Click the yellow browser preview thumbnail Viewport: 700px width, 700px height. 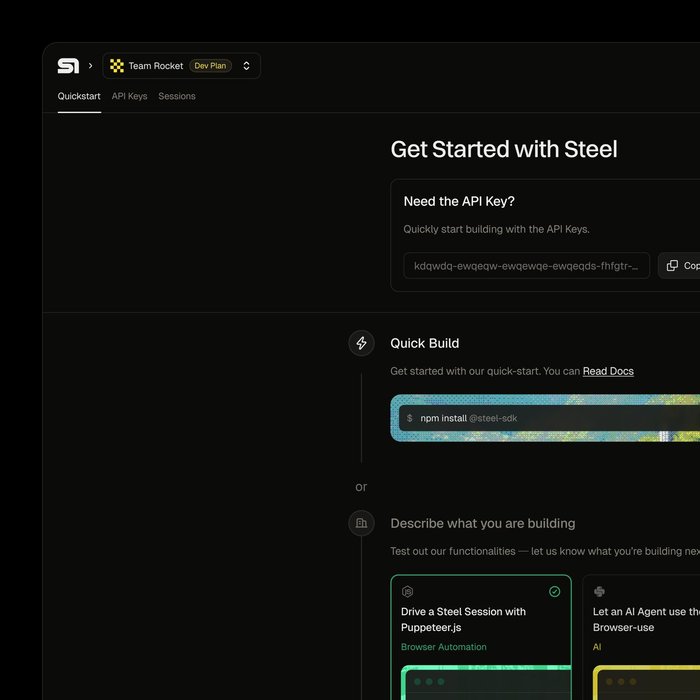(646, 683)
